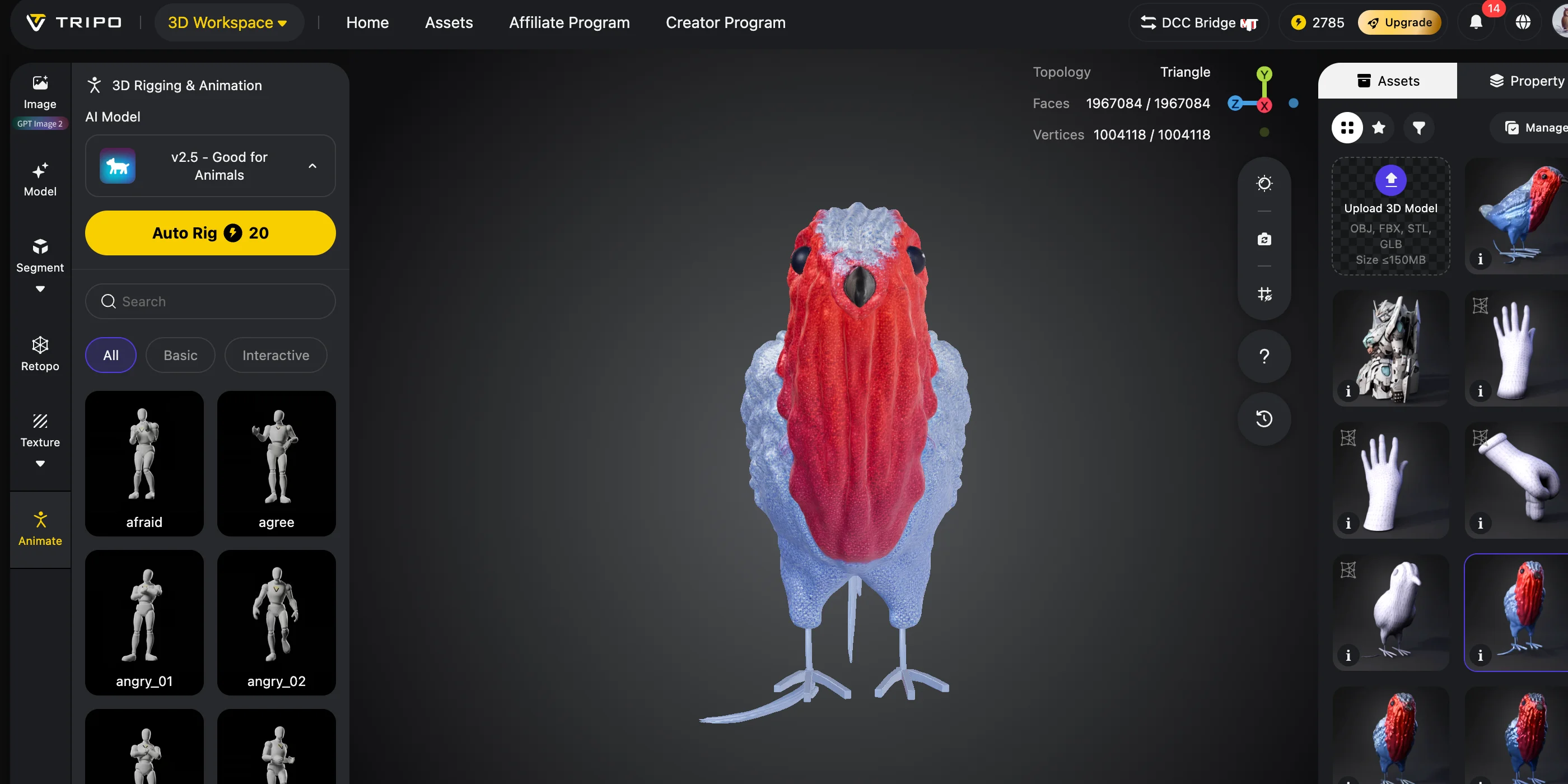Show favorite assets star filter
Screen dimensions: 1568x784
click(x=1379, y=128)
